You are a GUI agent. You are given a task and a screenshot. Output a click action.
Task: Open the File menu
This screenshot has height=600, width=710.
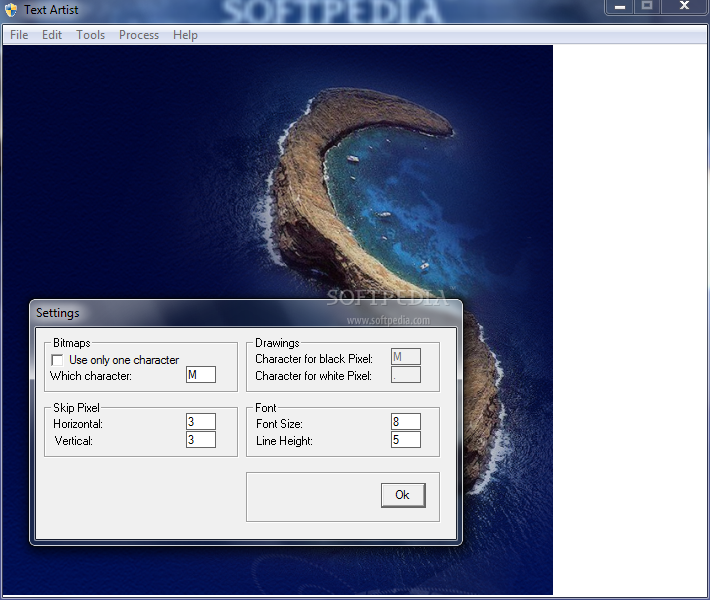point(19,35)
